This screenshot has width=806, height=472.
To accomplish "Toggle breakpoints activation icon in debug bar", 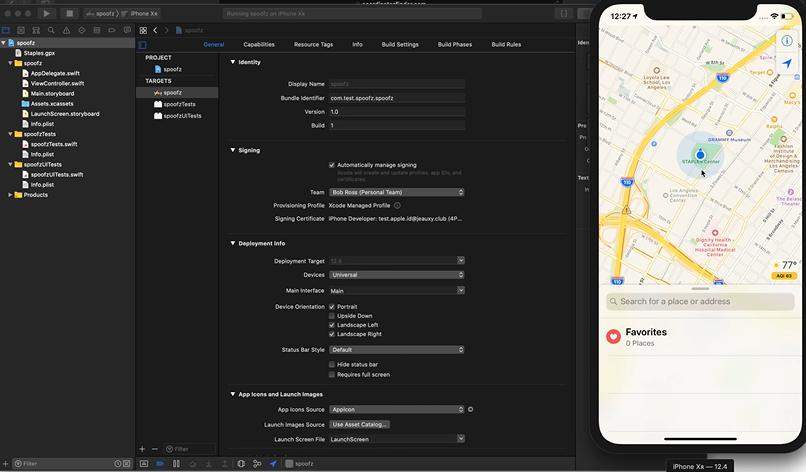I will click(160, 463).
